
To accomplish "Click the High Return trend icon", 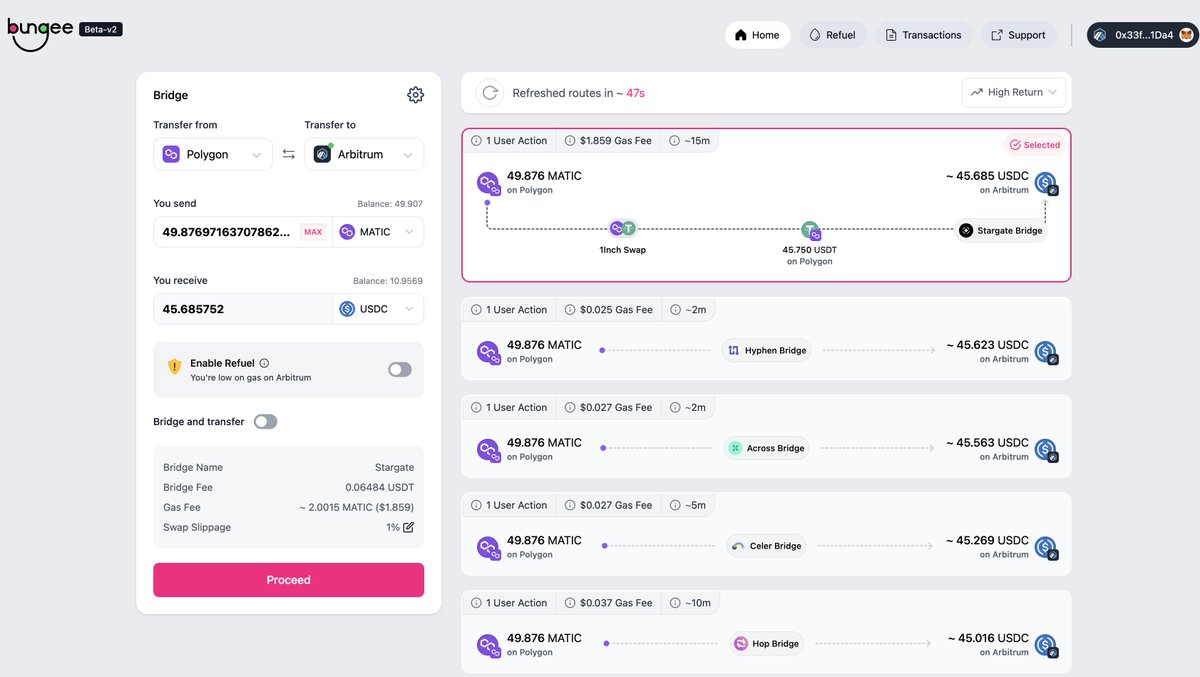I will (977, 92).
